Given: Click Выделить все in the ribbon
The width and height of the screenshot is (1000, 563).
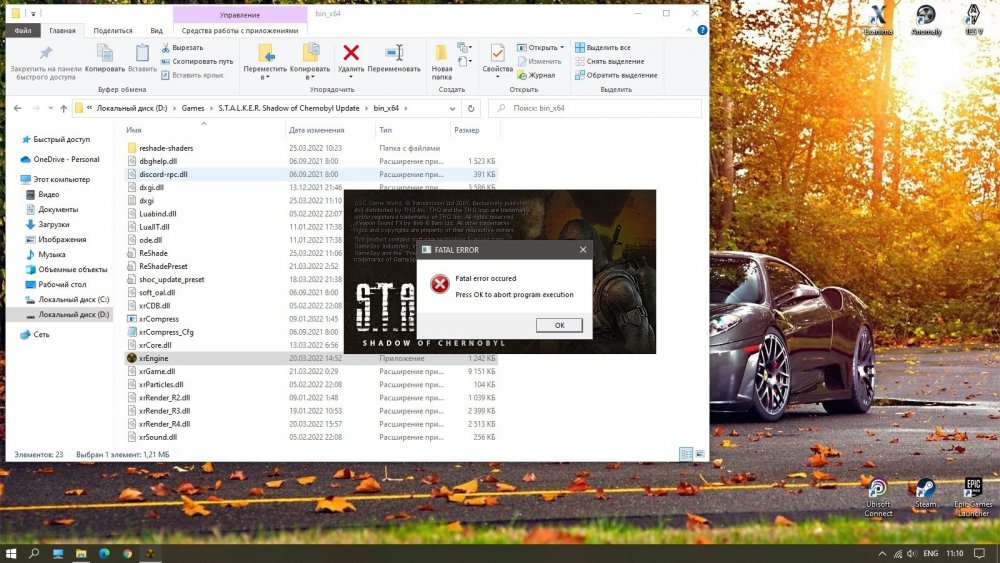Looking at the screenshot, I should [608, 47].
